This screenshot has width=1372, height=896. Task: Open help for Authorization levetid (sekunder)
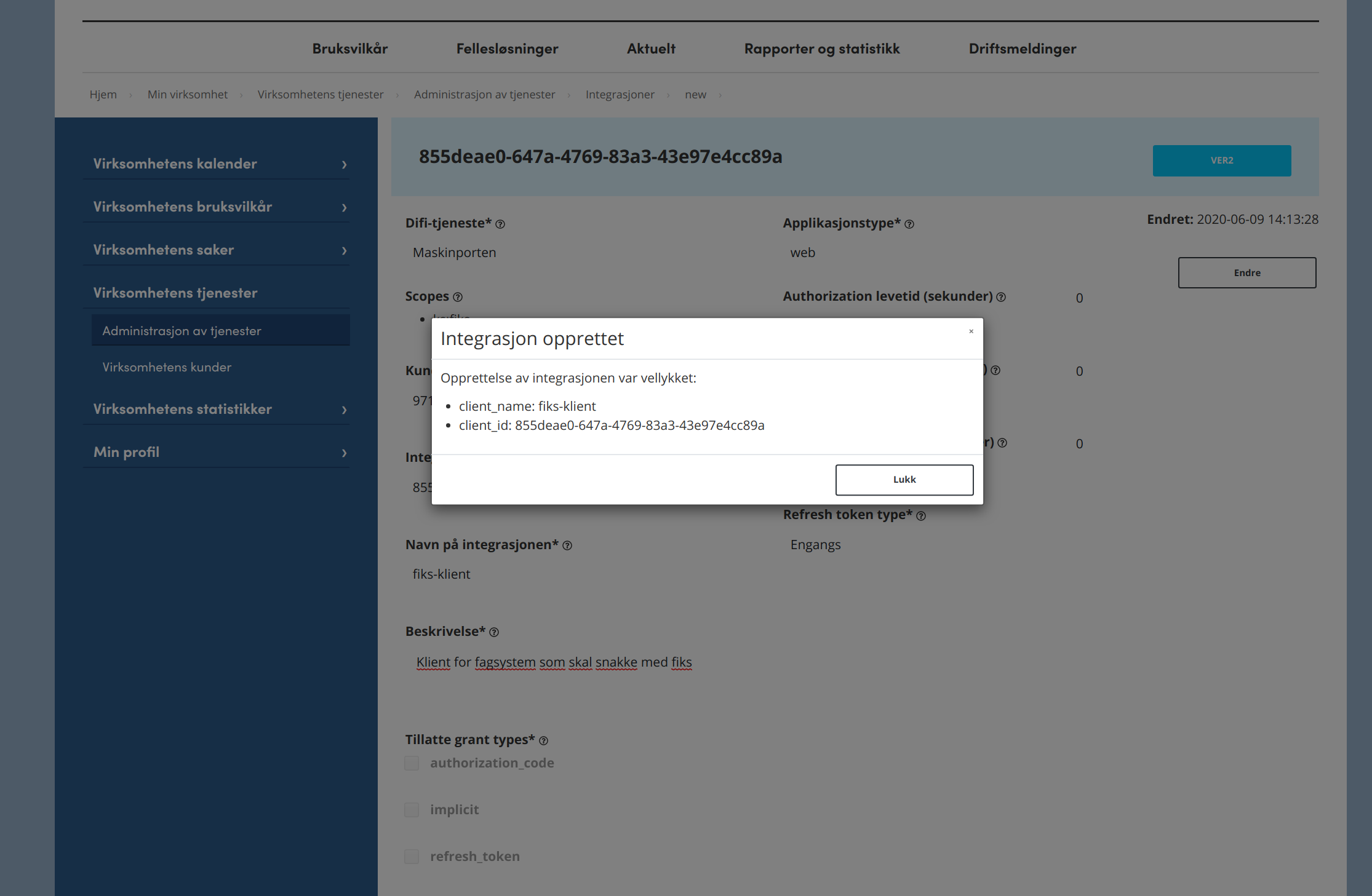(1001, 298)
